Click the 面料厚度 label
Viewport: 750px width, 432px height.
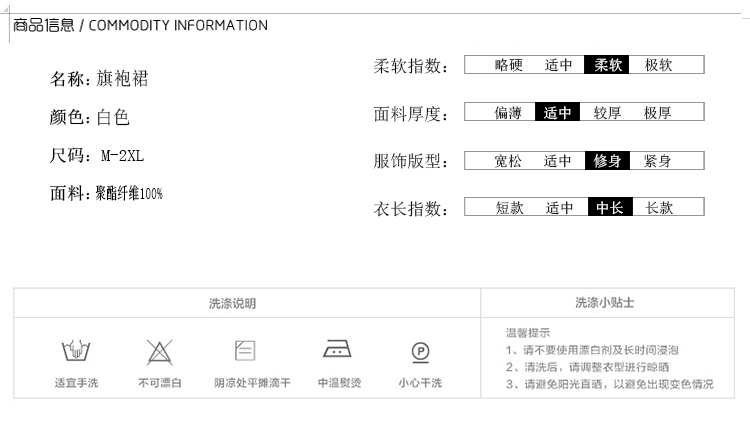coord(410,114)
